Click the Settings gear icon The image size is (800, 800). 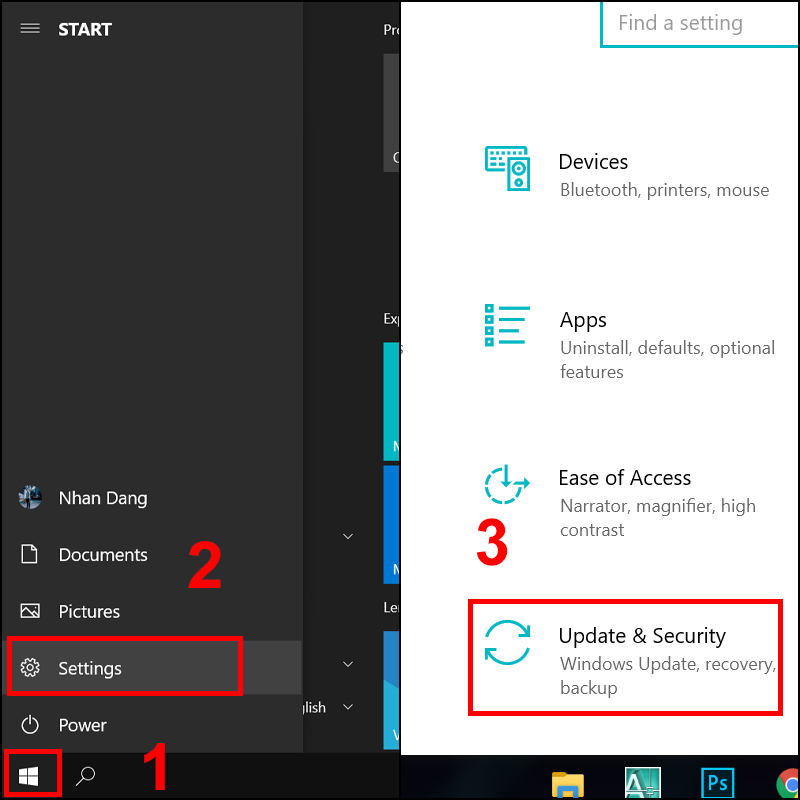click(x=30, y=667)
